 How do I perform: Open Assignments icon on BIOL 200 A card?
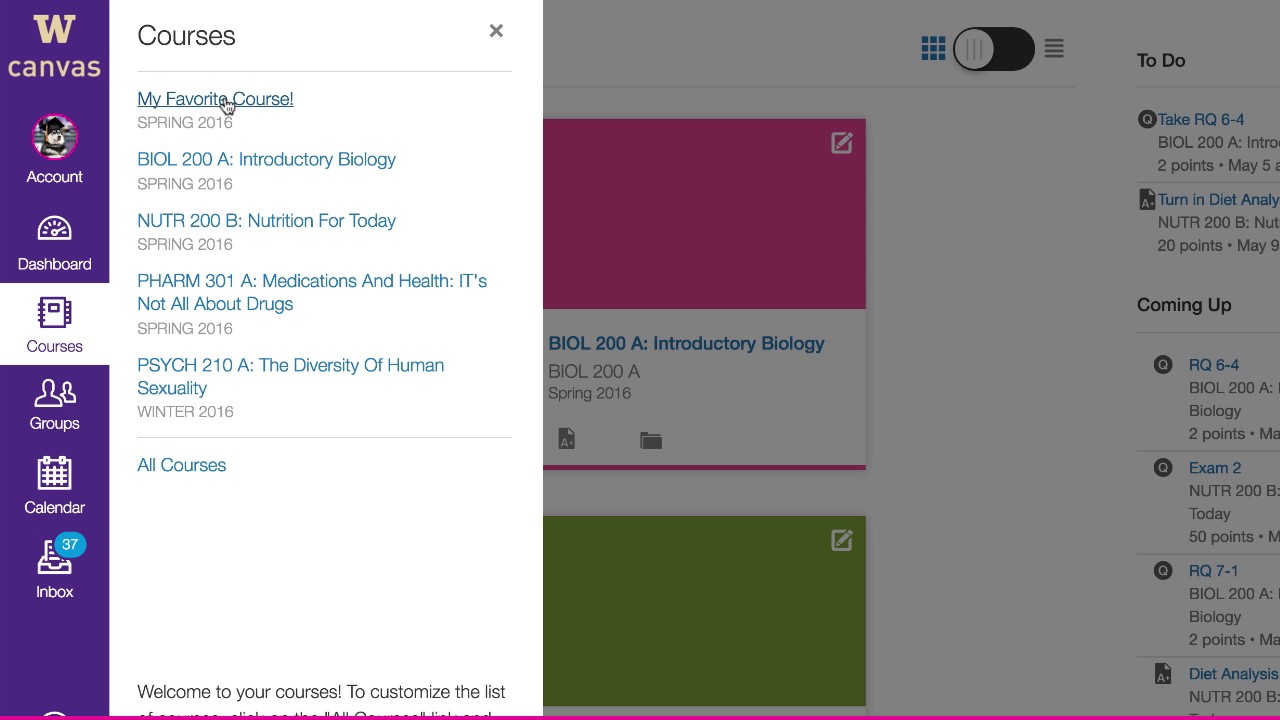pyautogui.click(x=567, y=440)
